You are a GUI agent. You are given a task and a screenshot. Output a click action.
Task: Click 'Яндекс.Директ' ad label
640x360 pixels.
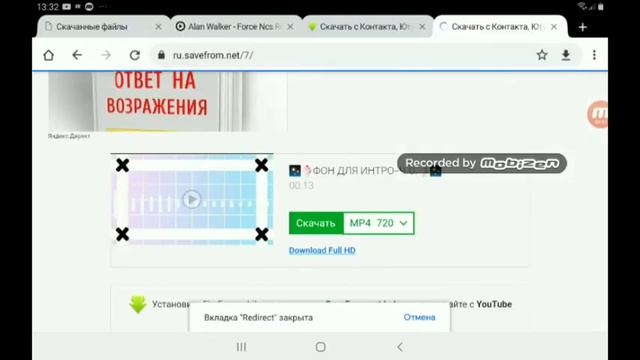(x=69, y=136)
